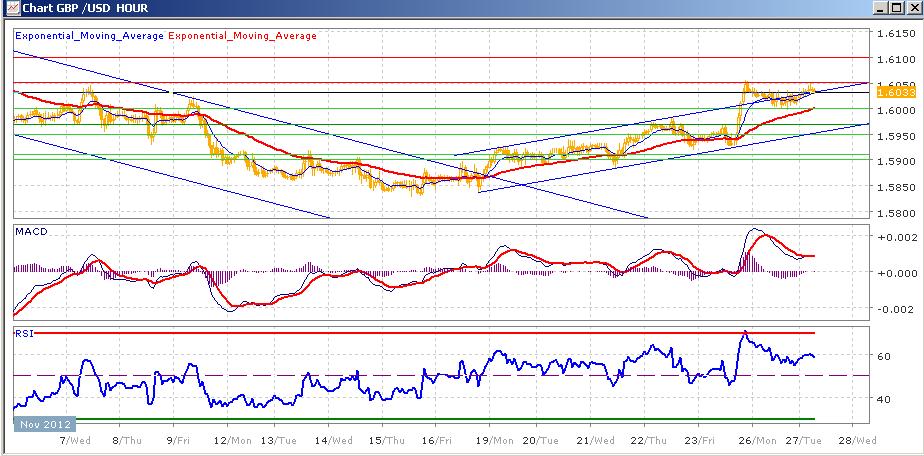Click the 1.5800 price level on the axis
Viewport: 924px width, 456px height.
tap(896, 213)
